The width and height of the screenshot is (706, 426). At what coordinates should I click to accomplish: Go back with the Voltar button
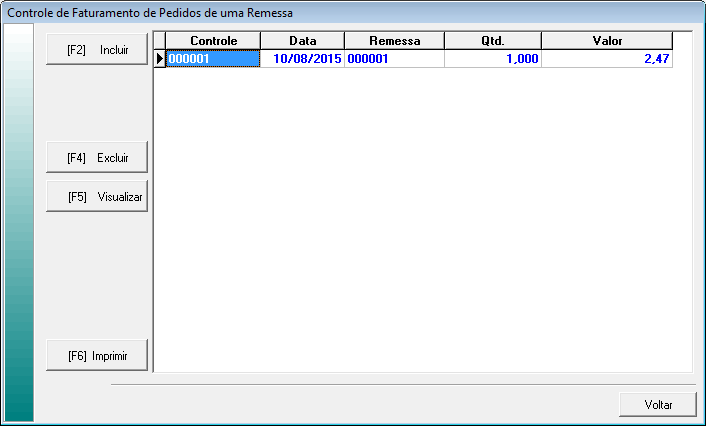click(x=657, y=405)
